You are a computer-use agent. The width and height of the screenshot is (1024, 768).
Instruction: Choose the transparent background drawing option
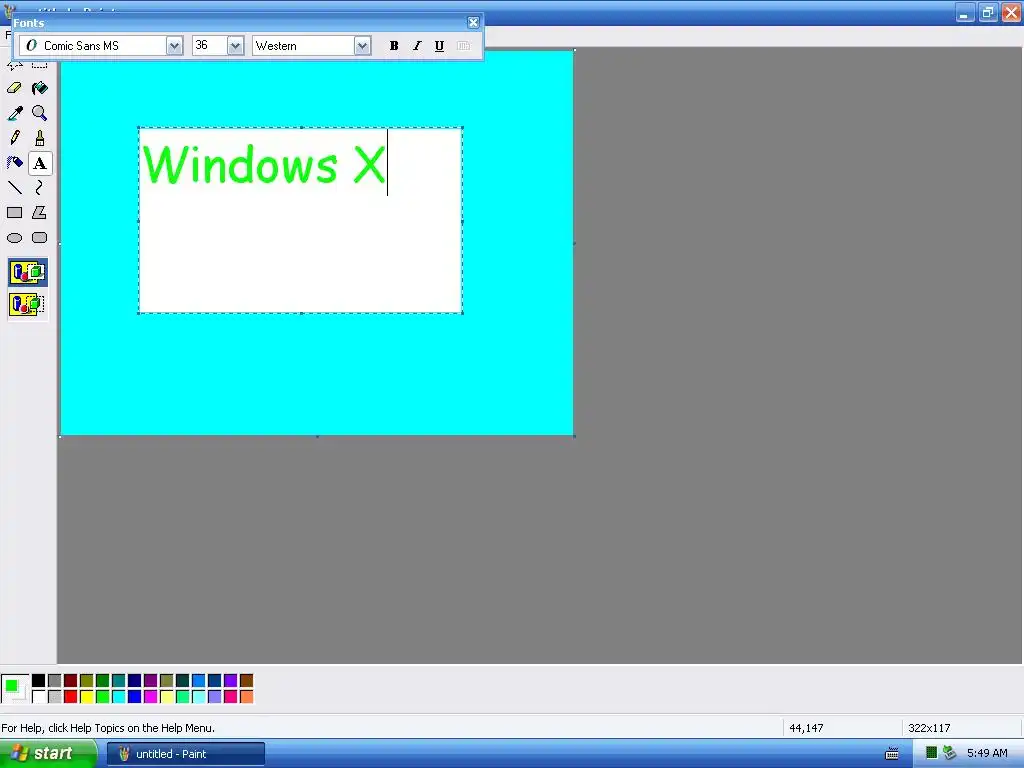click(x=27, y=304)
